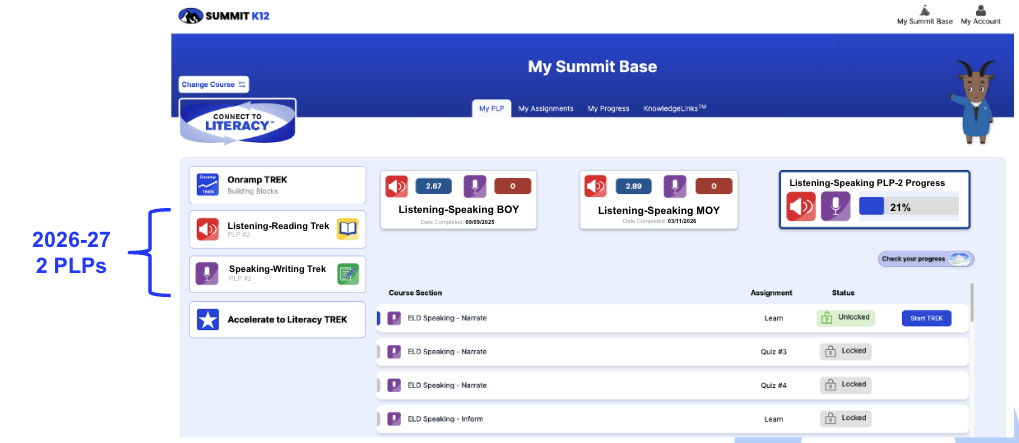Screen dimensions: 1019x443
Task: Click speaker icon in Listening-Speaking BOY card
Action: point(396,186)
